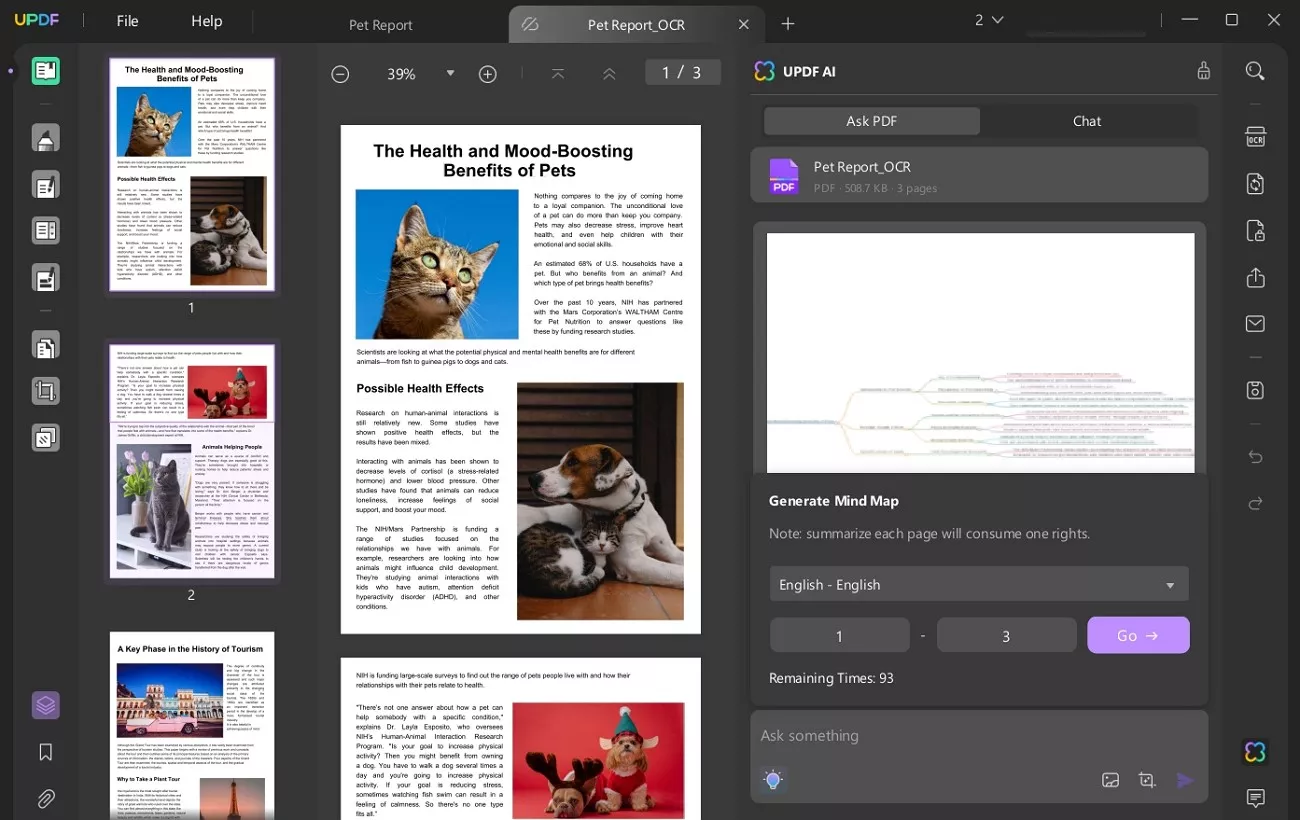Click the Remaining Times: 93 text

(x=831, y=678)
